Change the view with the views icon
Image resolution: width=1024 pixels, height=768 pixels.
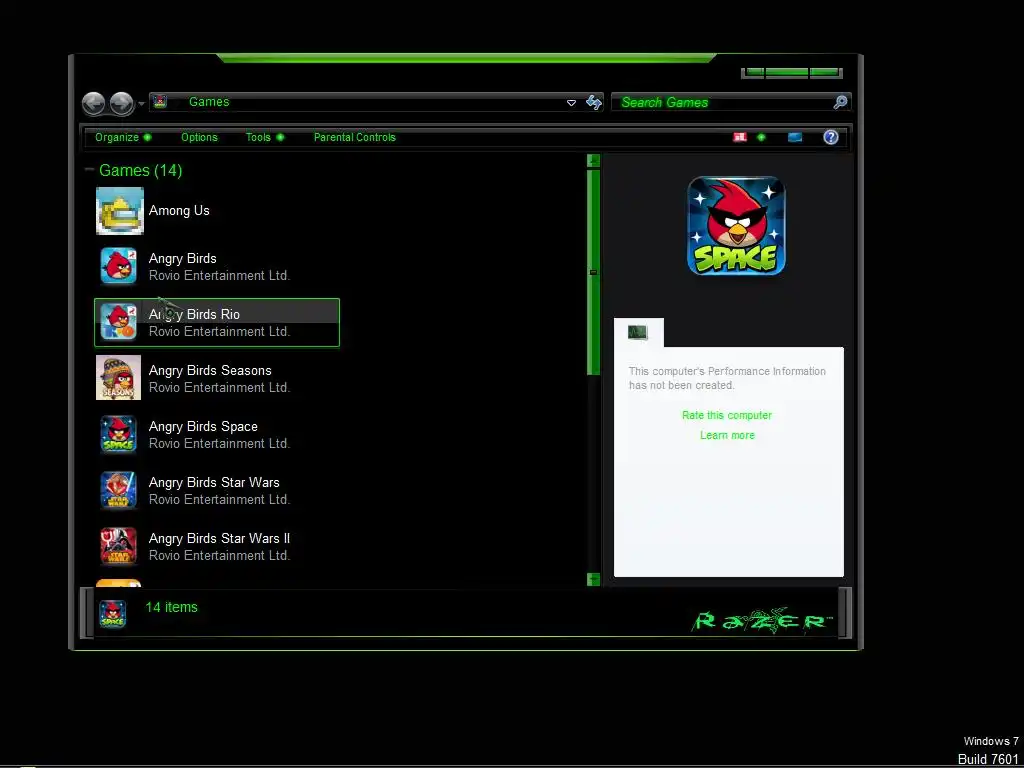(739, 137)
